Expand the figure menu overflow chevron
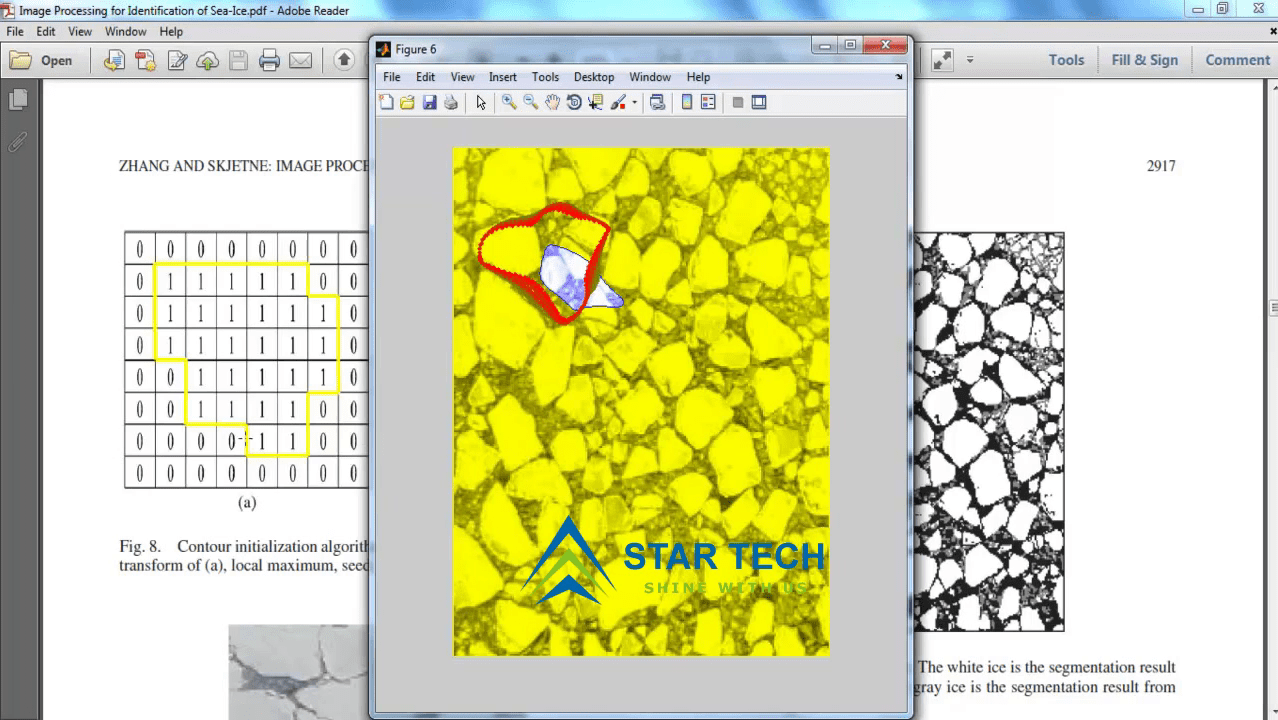The height and width of the screenshot is (720, 1278). (x=897, y=77)
